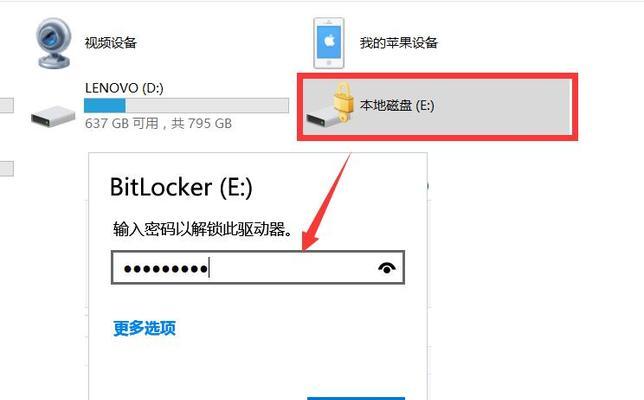644x400 pixels.
Task: Click the BitLocker (E:) dialog title
Action: coord(181,187)
